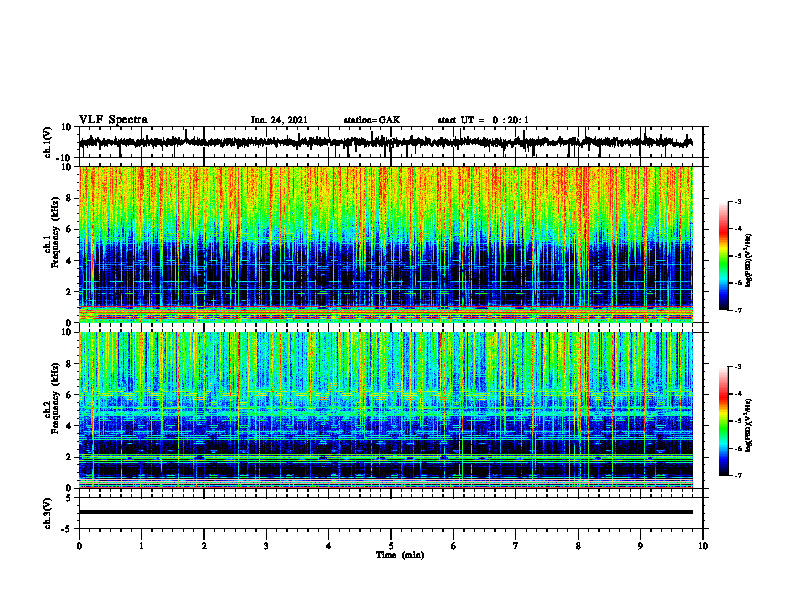Click the ch.2 spectrogram color scale bar
The width and height of the screenshot is (792, 612).
click(x=723, y=421)
